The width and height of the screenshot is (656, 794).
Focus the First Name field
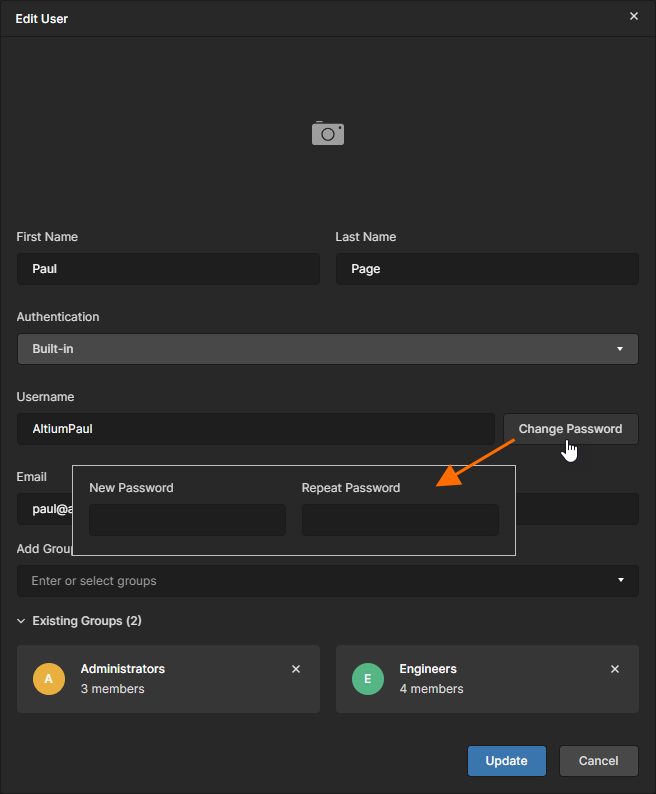(168, 269)
